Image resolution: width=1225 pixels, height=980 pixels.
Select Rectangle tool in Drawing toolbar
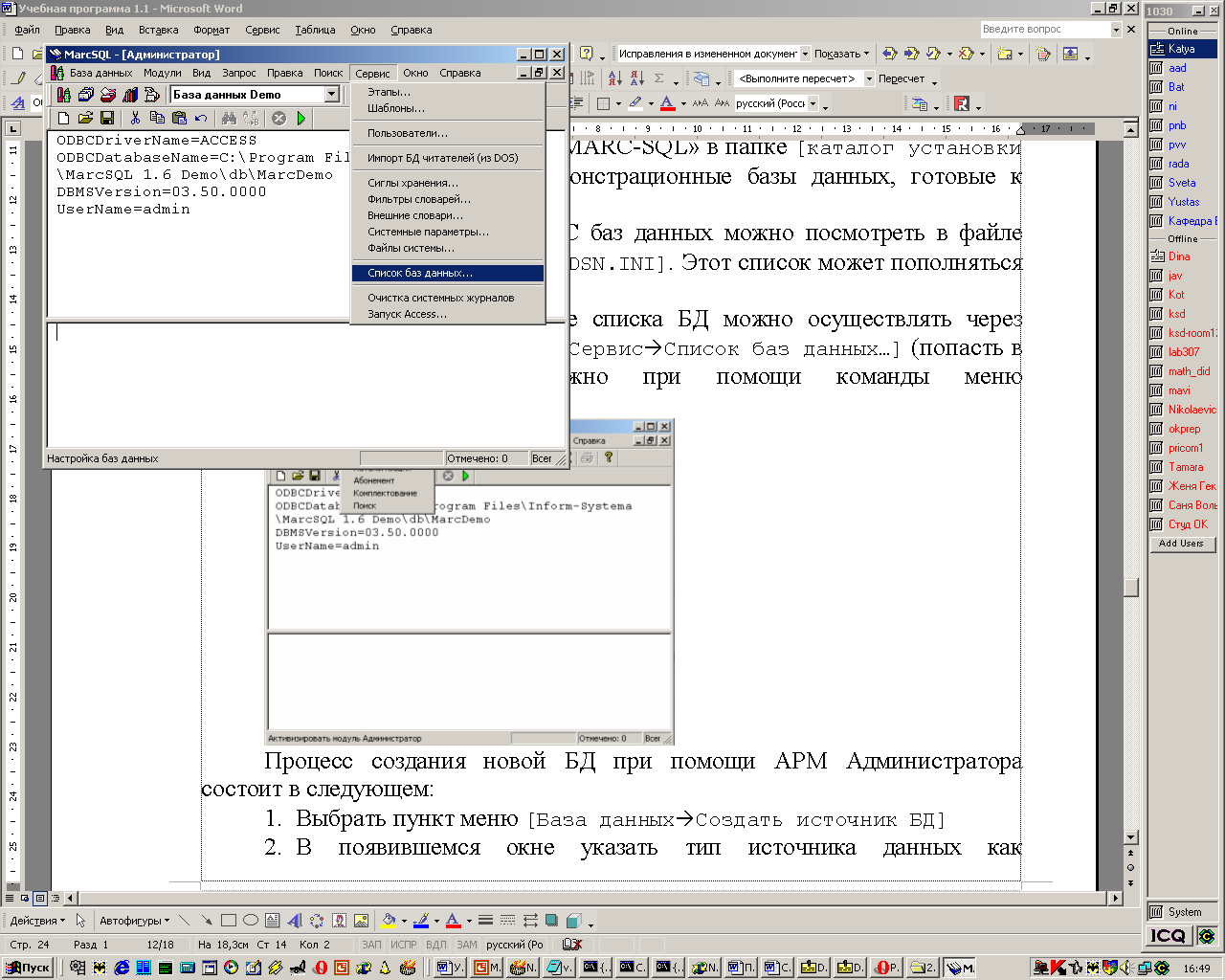pyautogui.click(x=229, y=921)
